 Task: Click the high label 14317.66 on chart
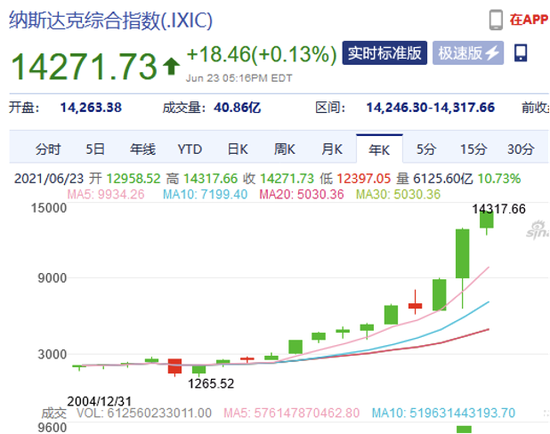498,209
